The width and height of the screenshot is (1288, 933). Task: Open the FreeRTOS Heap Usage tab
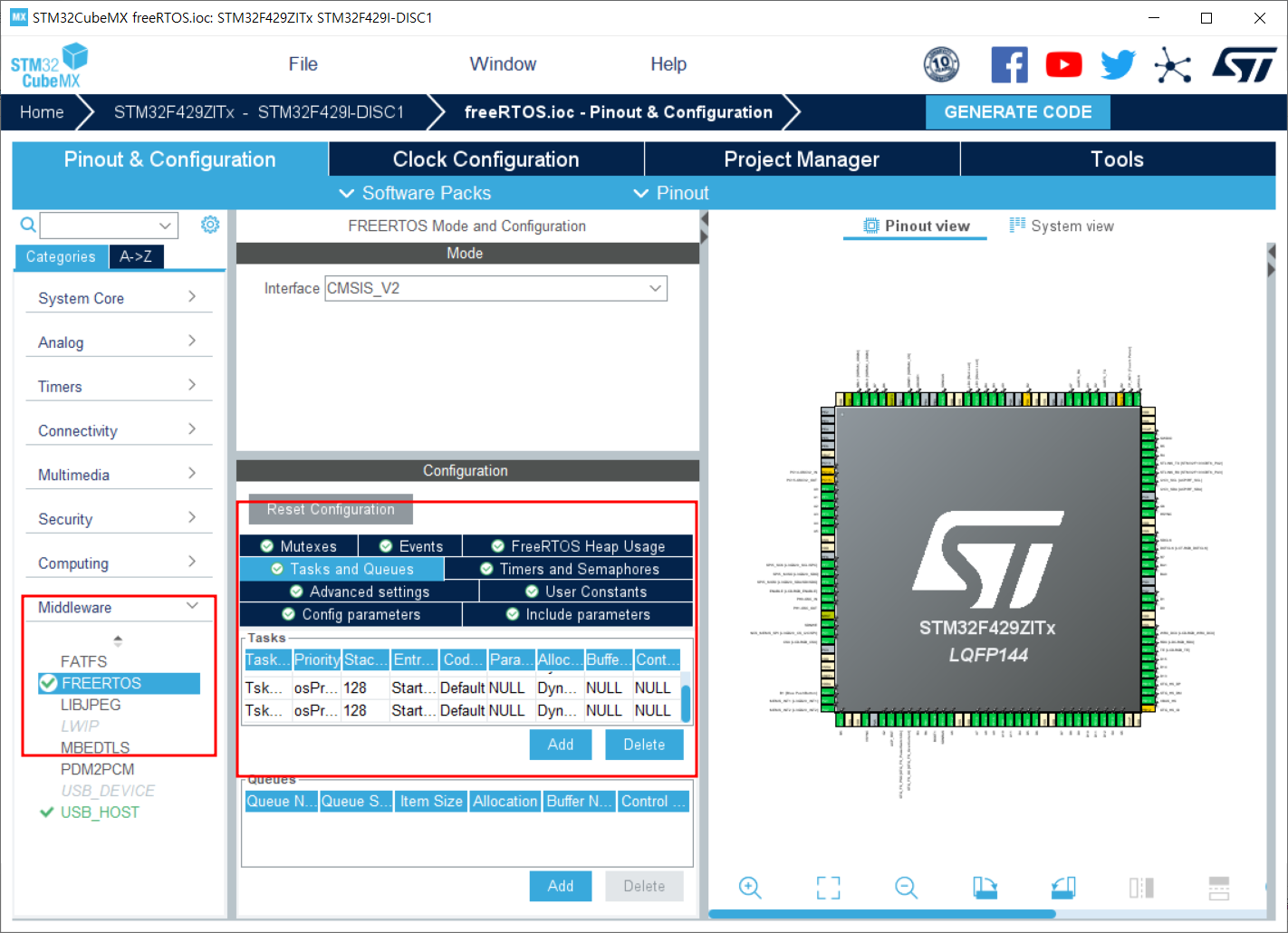(x=578, y=546)
